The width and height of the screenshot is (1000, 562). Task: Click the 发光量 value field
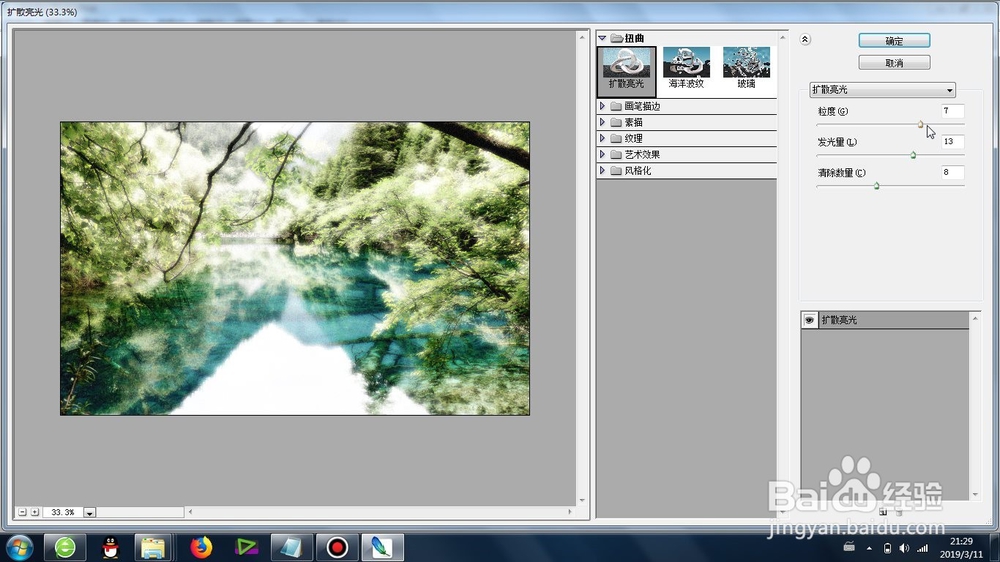tap(952, 142)
